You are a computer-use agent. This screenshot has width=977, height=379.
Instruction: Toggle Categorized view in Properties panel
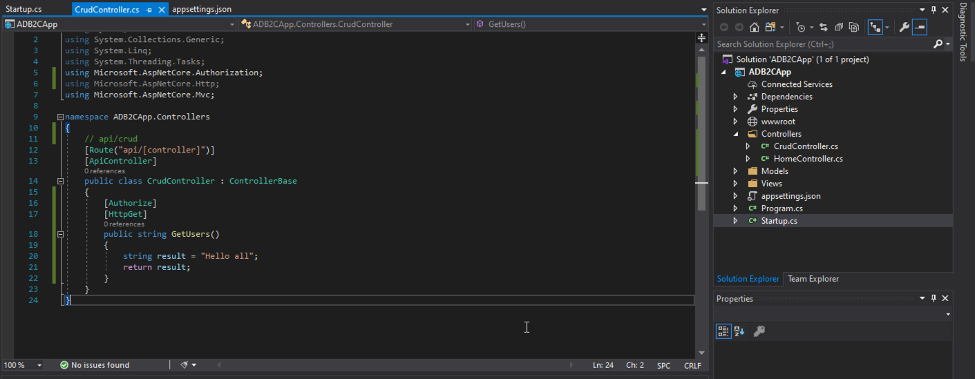pos(723,332)
